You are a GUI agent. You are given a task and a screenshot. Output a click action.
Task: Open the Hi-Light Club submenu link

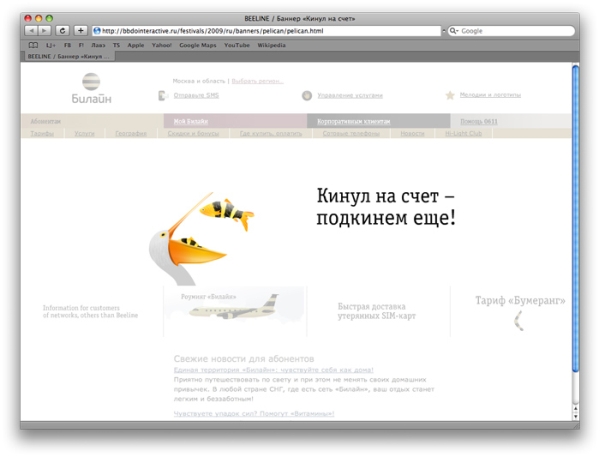[x=463, y=133]
